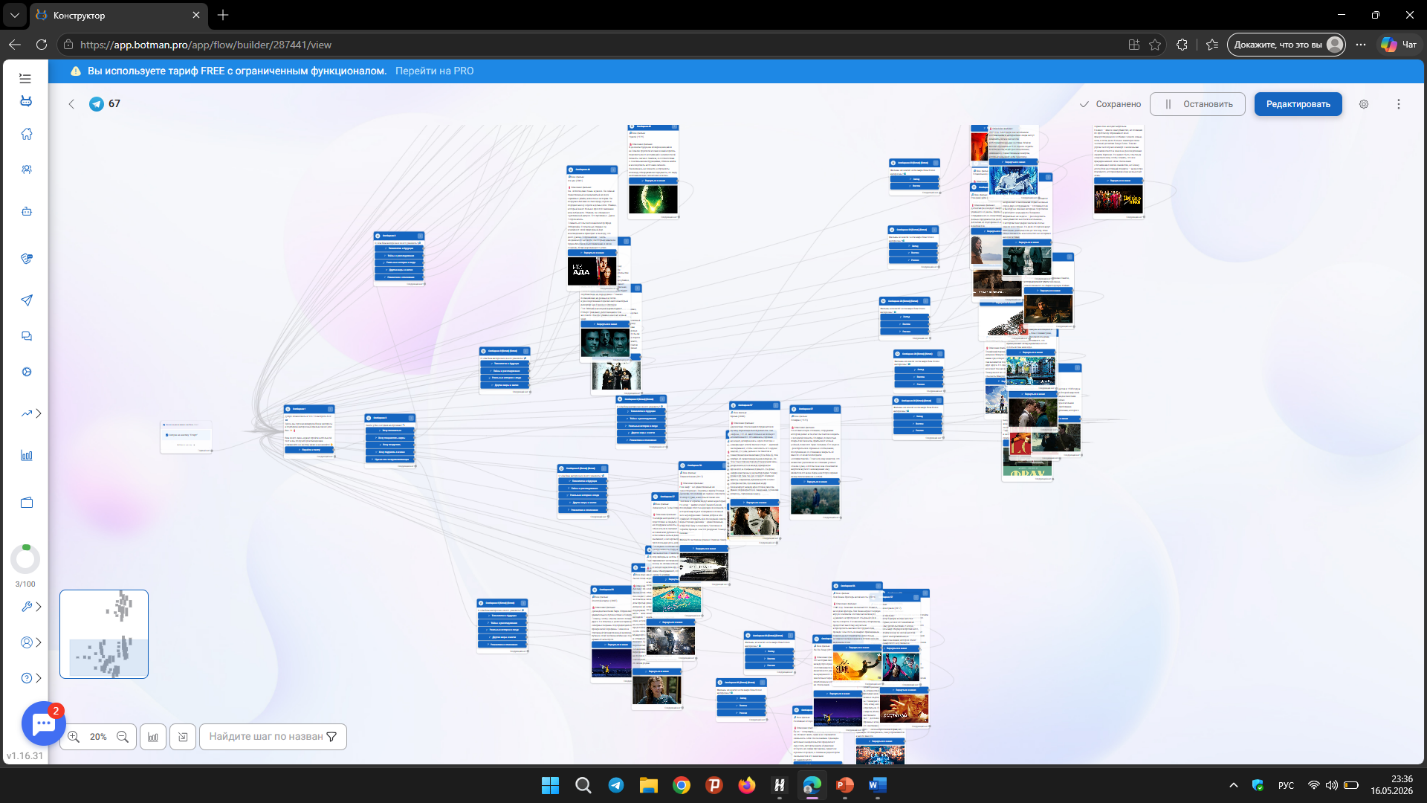Follow the Перейти на PRO link
This screenshot has height=803, width=1427.
(434, 71)
